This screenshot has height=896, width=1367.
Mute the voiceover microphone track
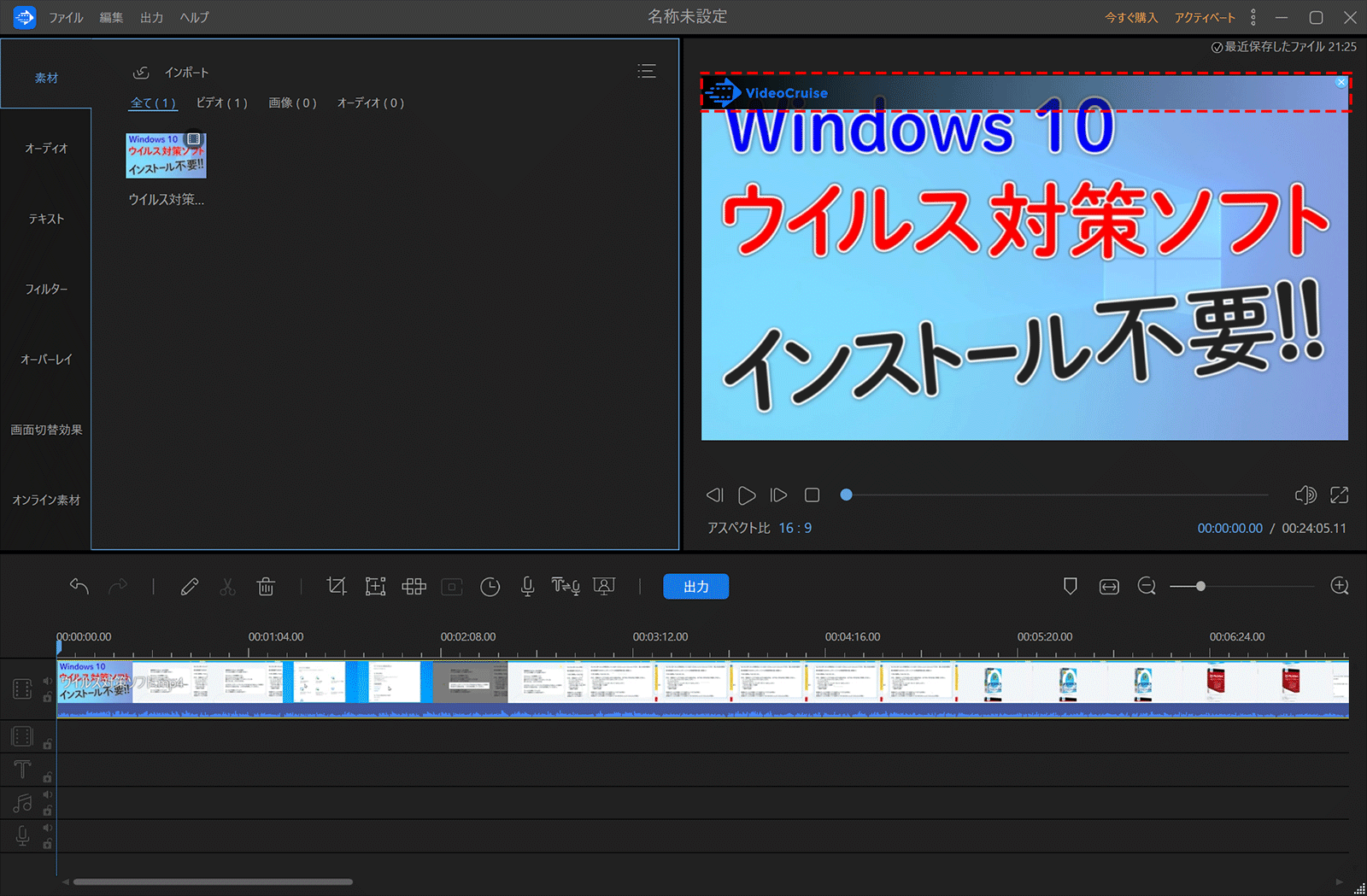coord(48,829)
